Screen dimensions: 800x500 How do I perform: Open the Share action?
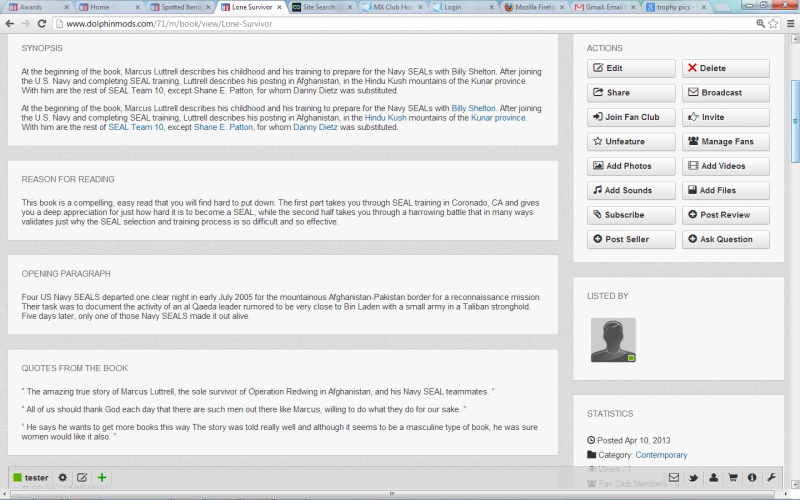click(x=631, y=93)
